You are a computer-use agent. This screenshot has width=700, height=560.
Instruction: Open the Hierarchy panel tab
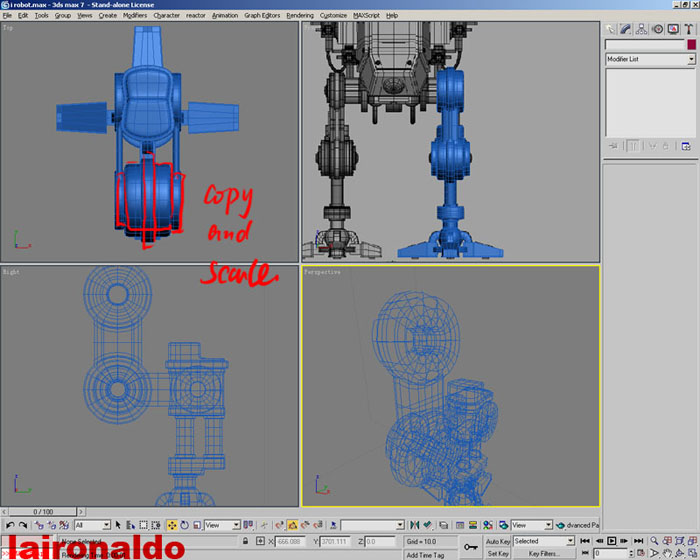pyautogui.click(x=641, y=29)
